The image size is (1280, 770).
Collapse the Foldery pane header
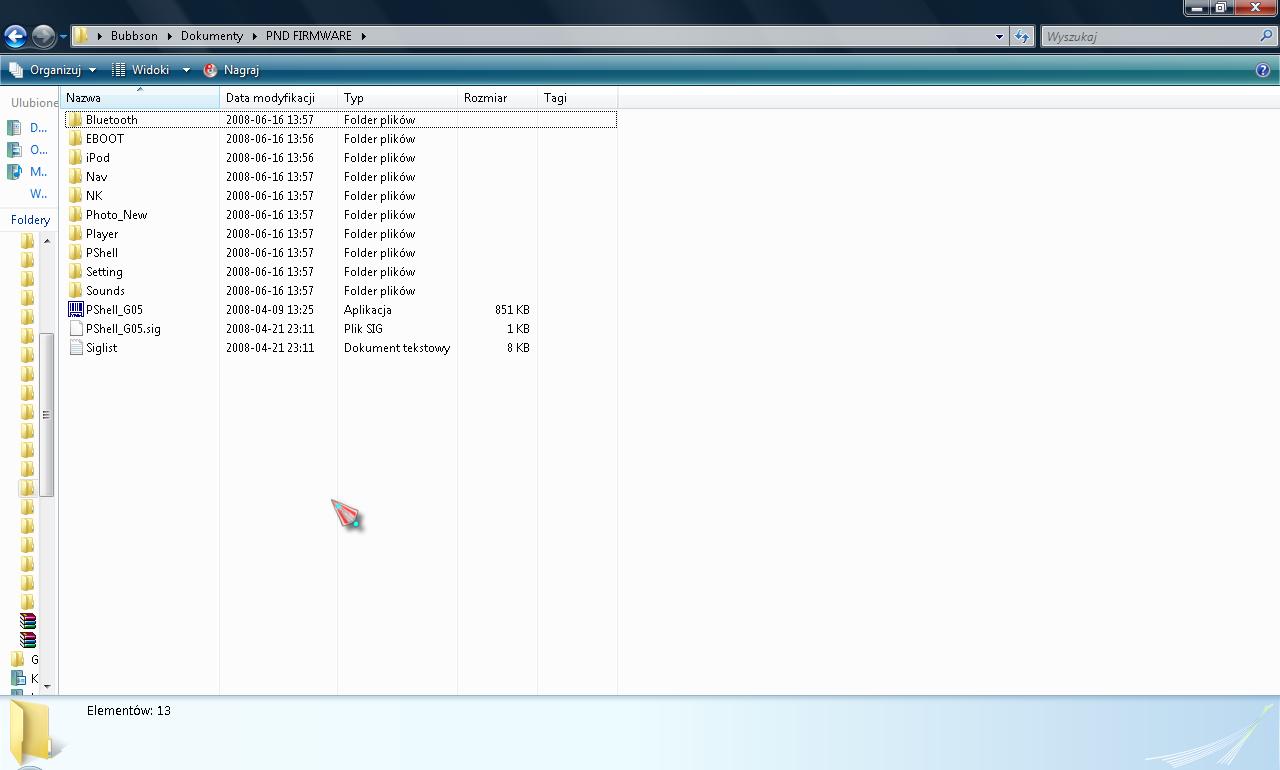(x=30, y=219)
